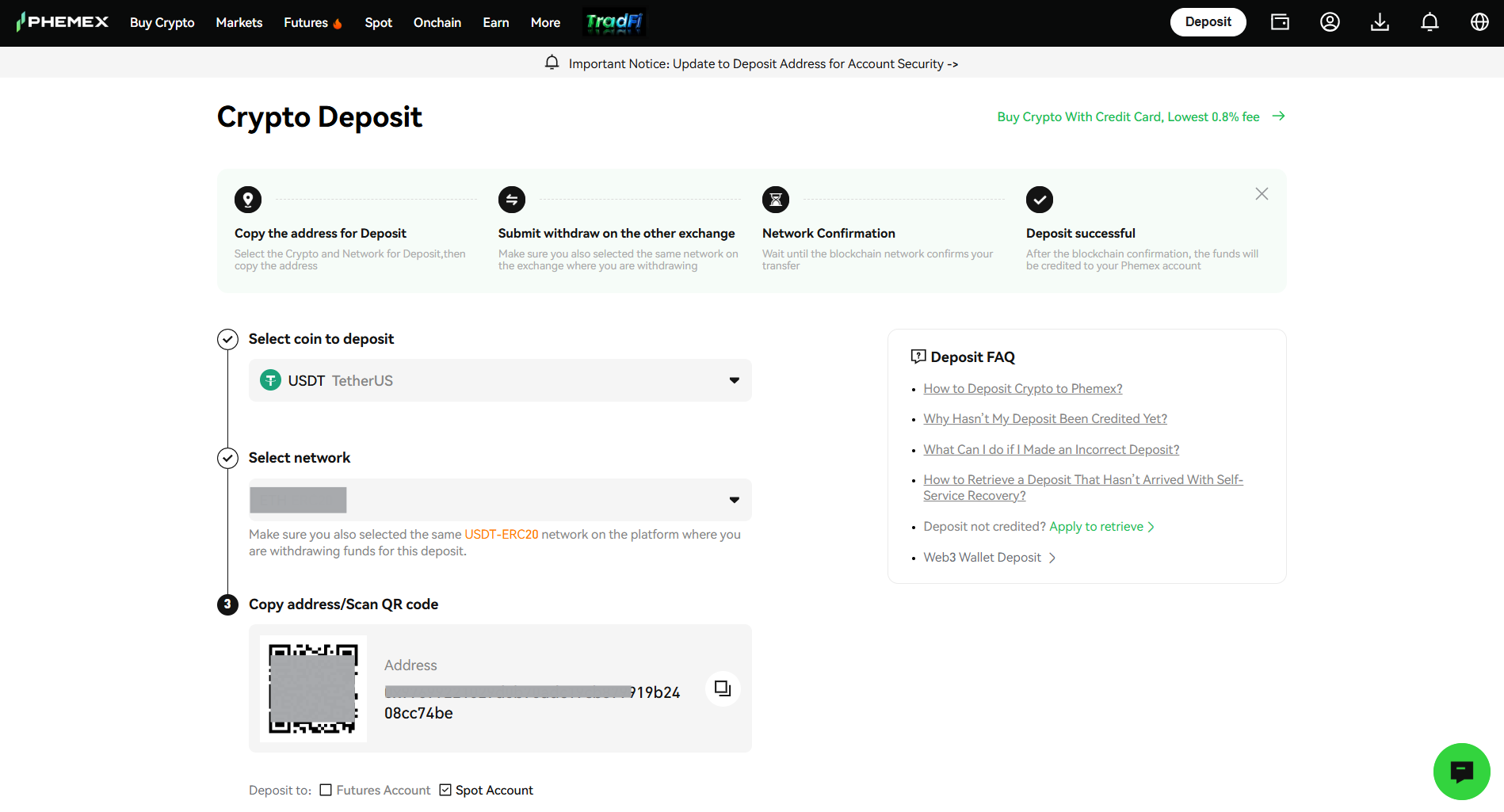The image size is (1504, 812).
Task: Open How to Deposit Crypto to Phemex
Action: pyautogui.click(x=1023, y=388)
